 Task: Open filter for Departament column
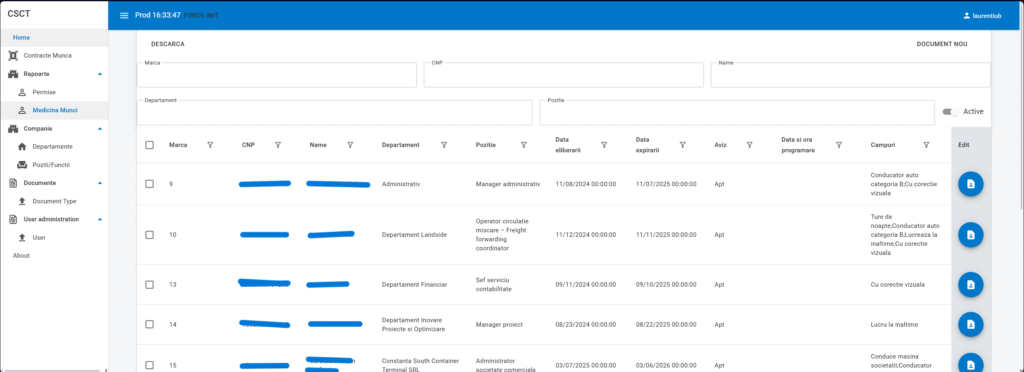pos(444,145)
